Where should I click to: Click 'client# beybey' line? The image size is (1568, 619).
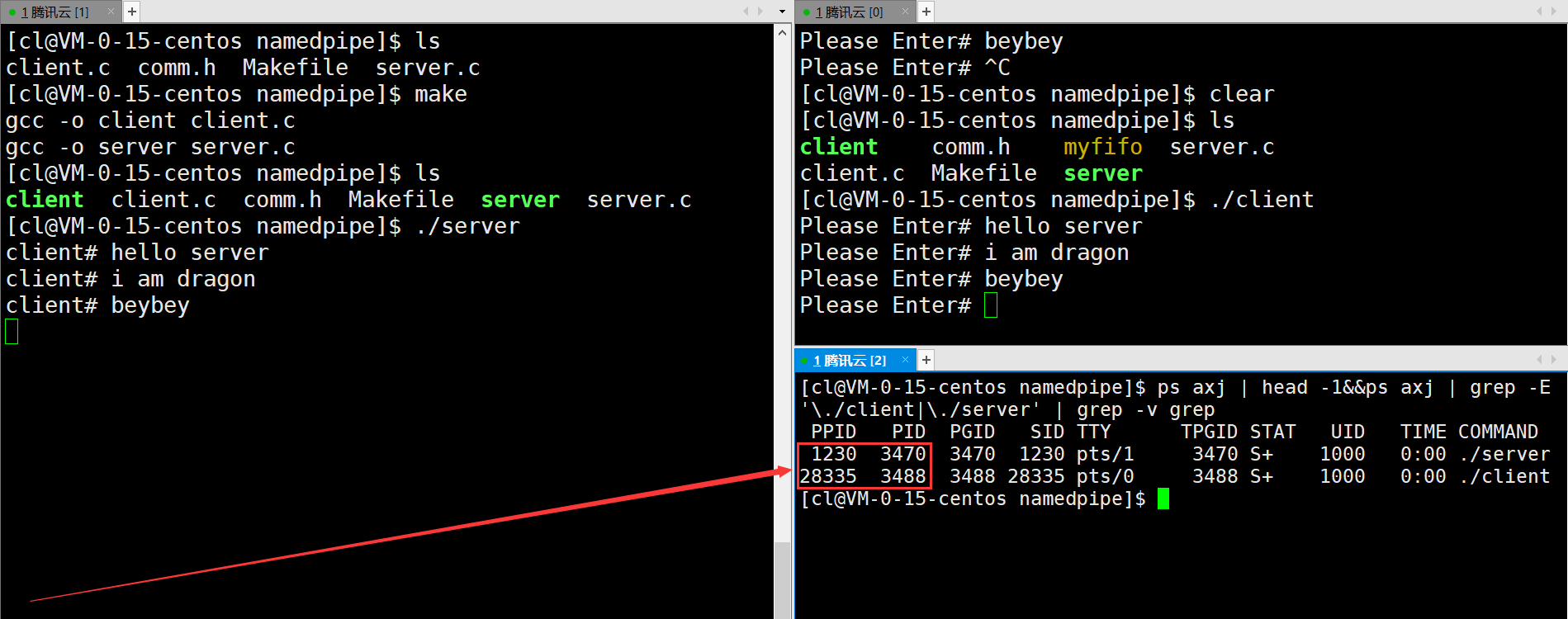coord(97,305)
